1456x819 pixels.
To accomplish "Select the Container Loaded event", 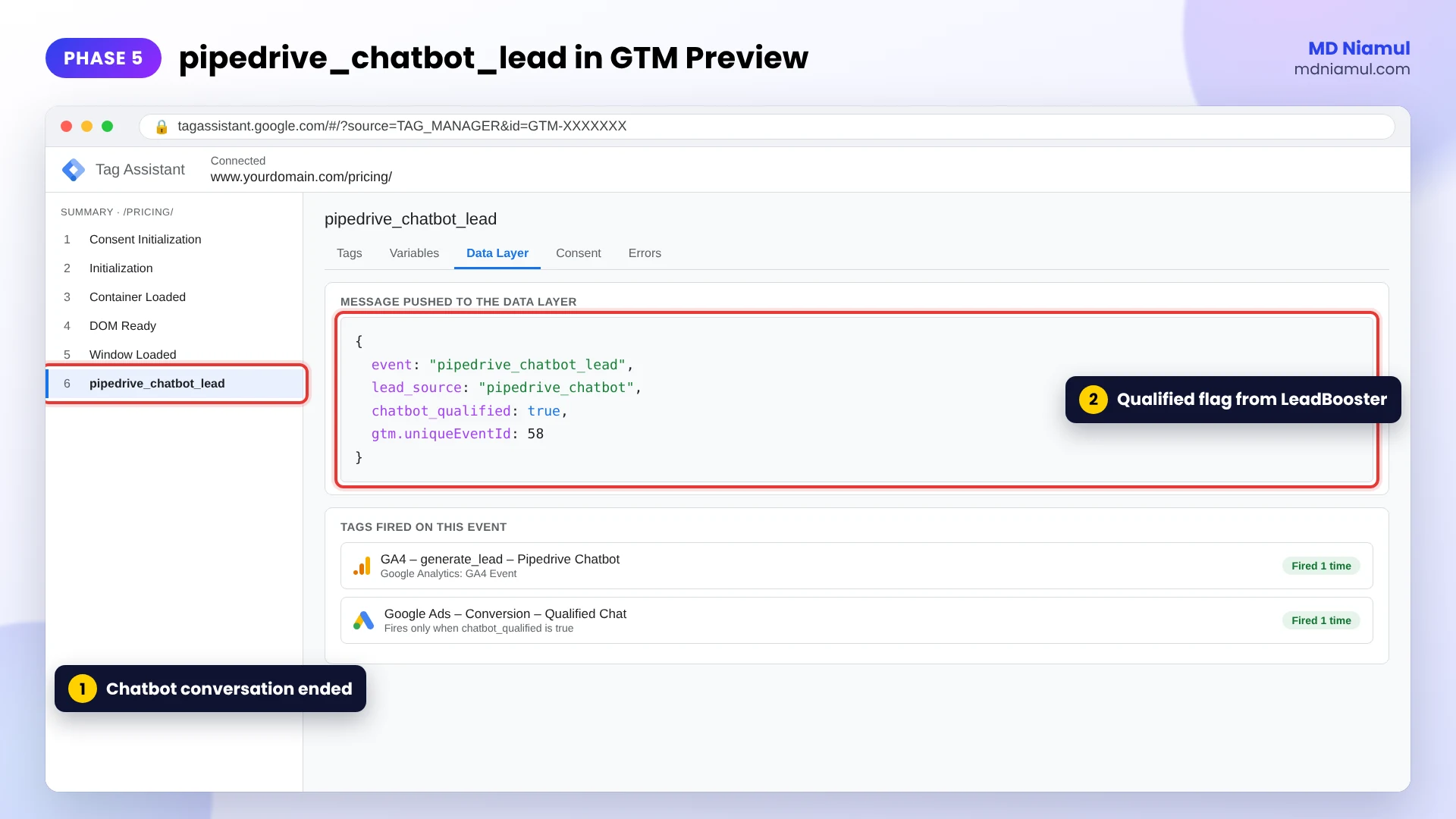I will tap(174, 297).
